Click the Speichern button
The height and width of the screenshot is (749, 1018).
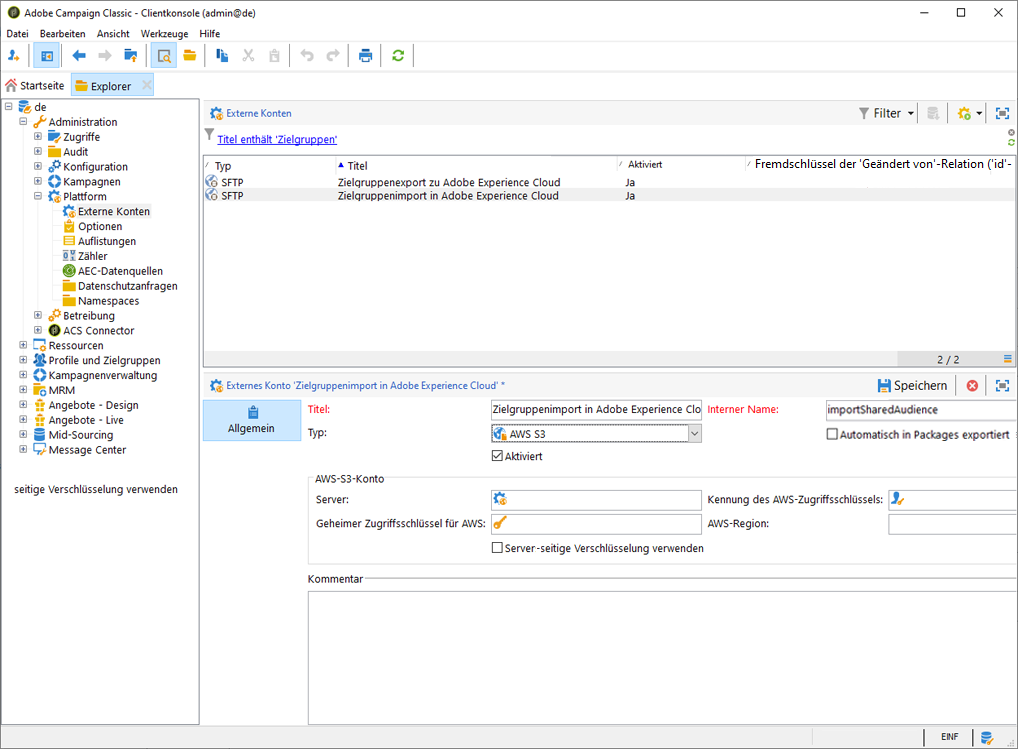pyautogui.click(x=912, y=386)
